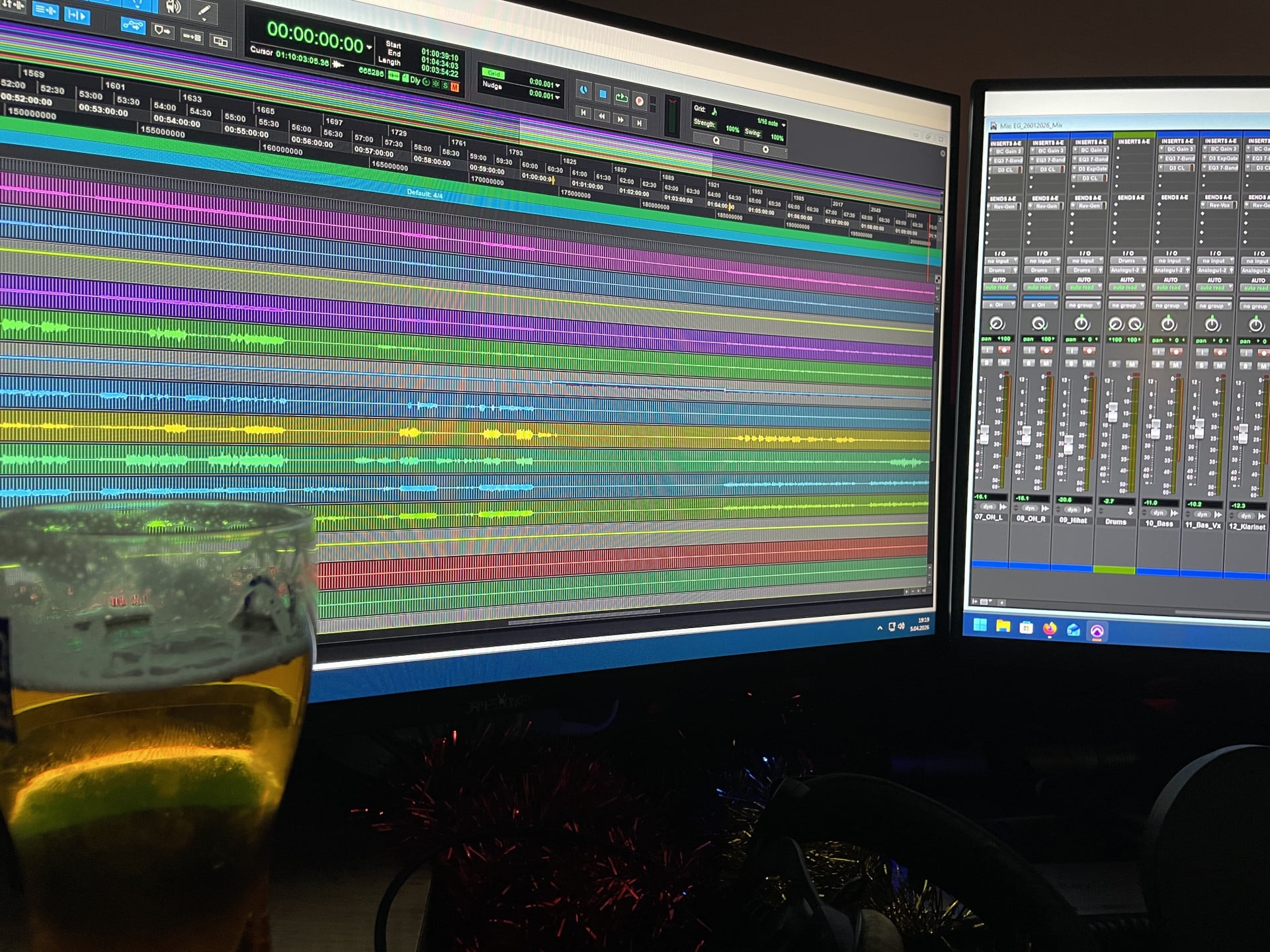Click the Record enable transport button

click(640, 101)
